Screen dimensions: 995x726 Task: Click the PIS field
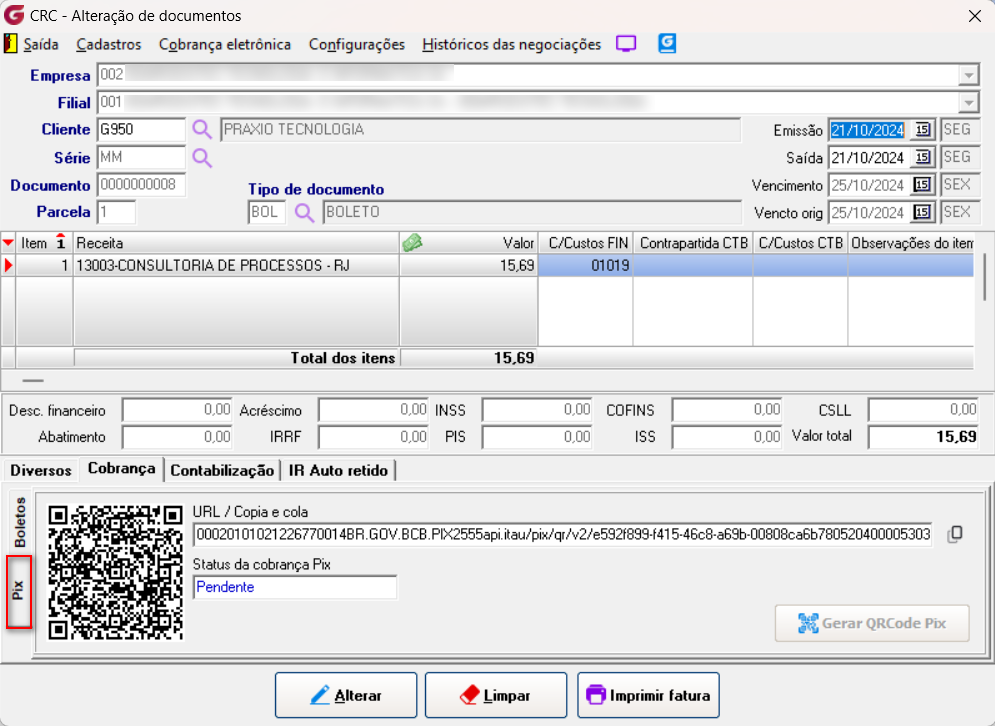(537, 437)
